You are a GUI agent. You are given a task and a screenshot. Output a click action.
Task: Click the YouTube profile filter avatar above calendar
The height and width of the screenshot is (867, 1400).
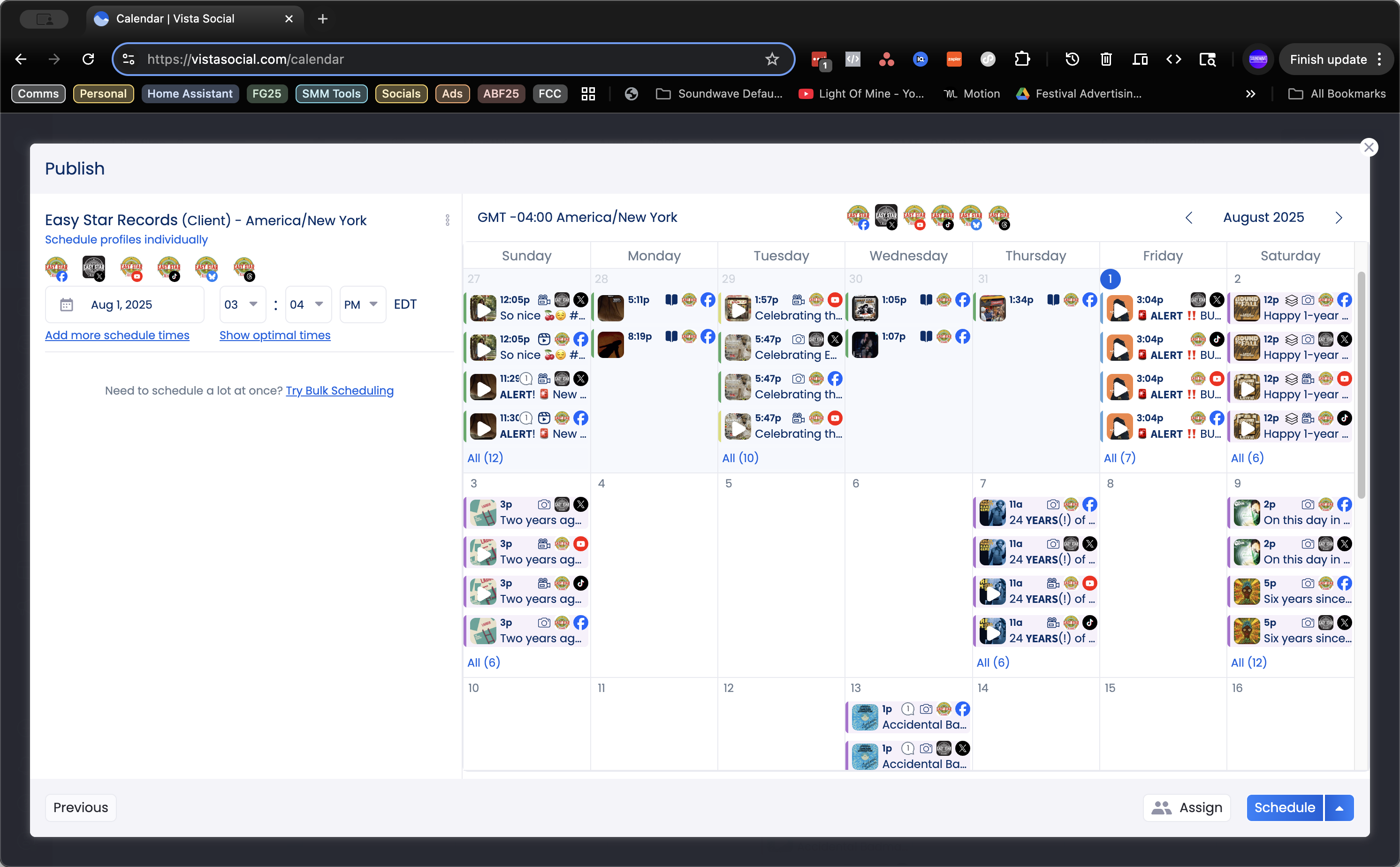tap(914, 217)
